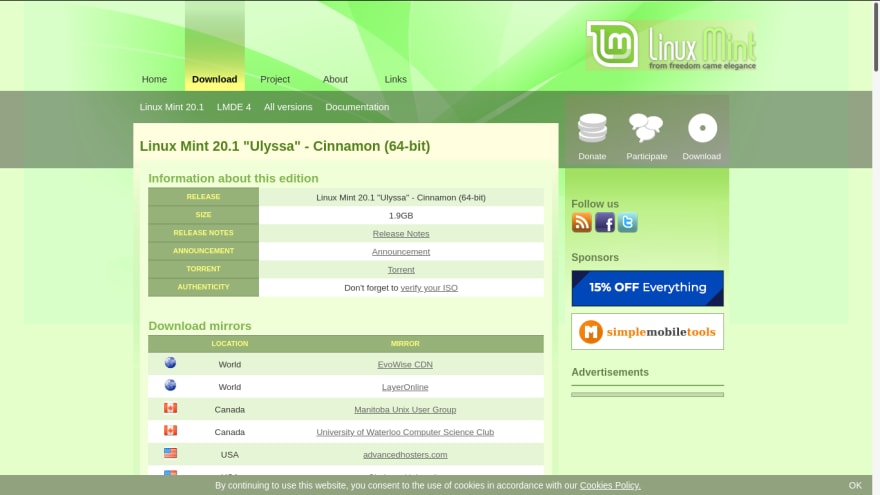880x495 pixels.
Task: Open the Release Notes link
Action: 401,233
